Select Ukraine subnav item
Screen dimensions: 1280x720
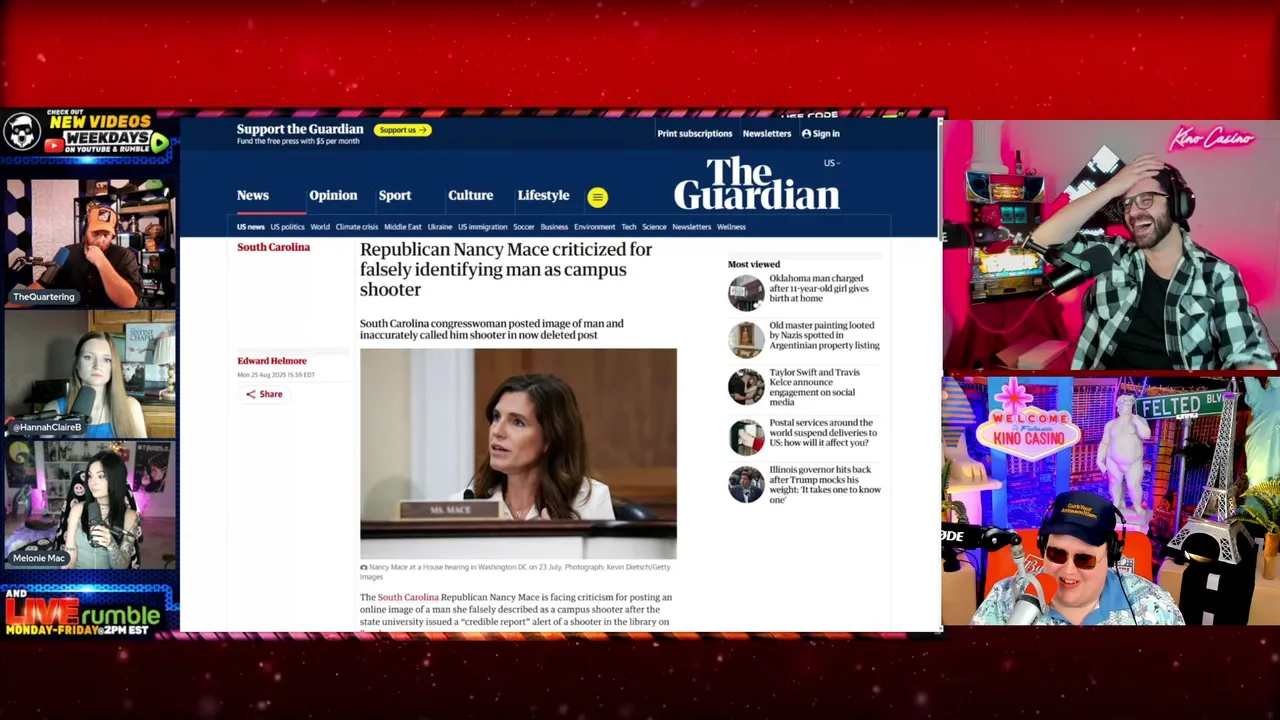pos(440,227)
